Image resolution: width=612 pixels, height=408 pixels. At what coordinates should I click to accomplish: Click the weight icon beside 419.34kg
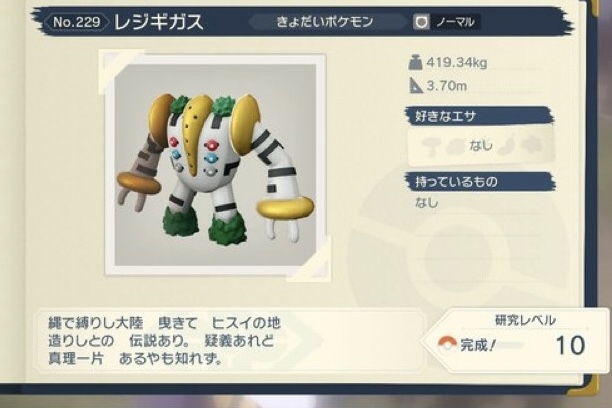(x=415, y=62)
